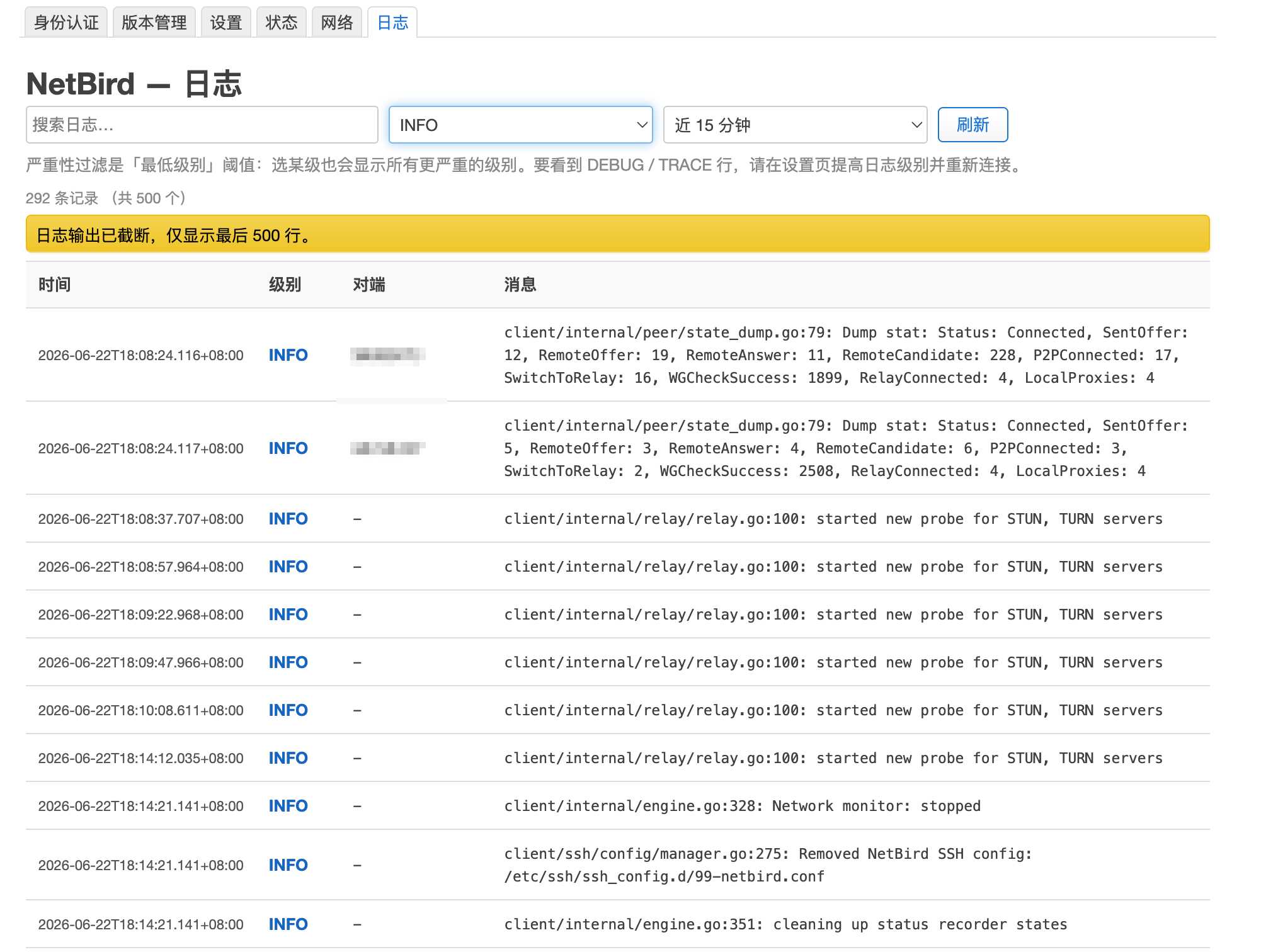Focus the 搜索日志 search field

(202, 125)
